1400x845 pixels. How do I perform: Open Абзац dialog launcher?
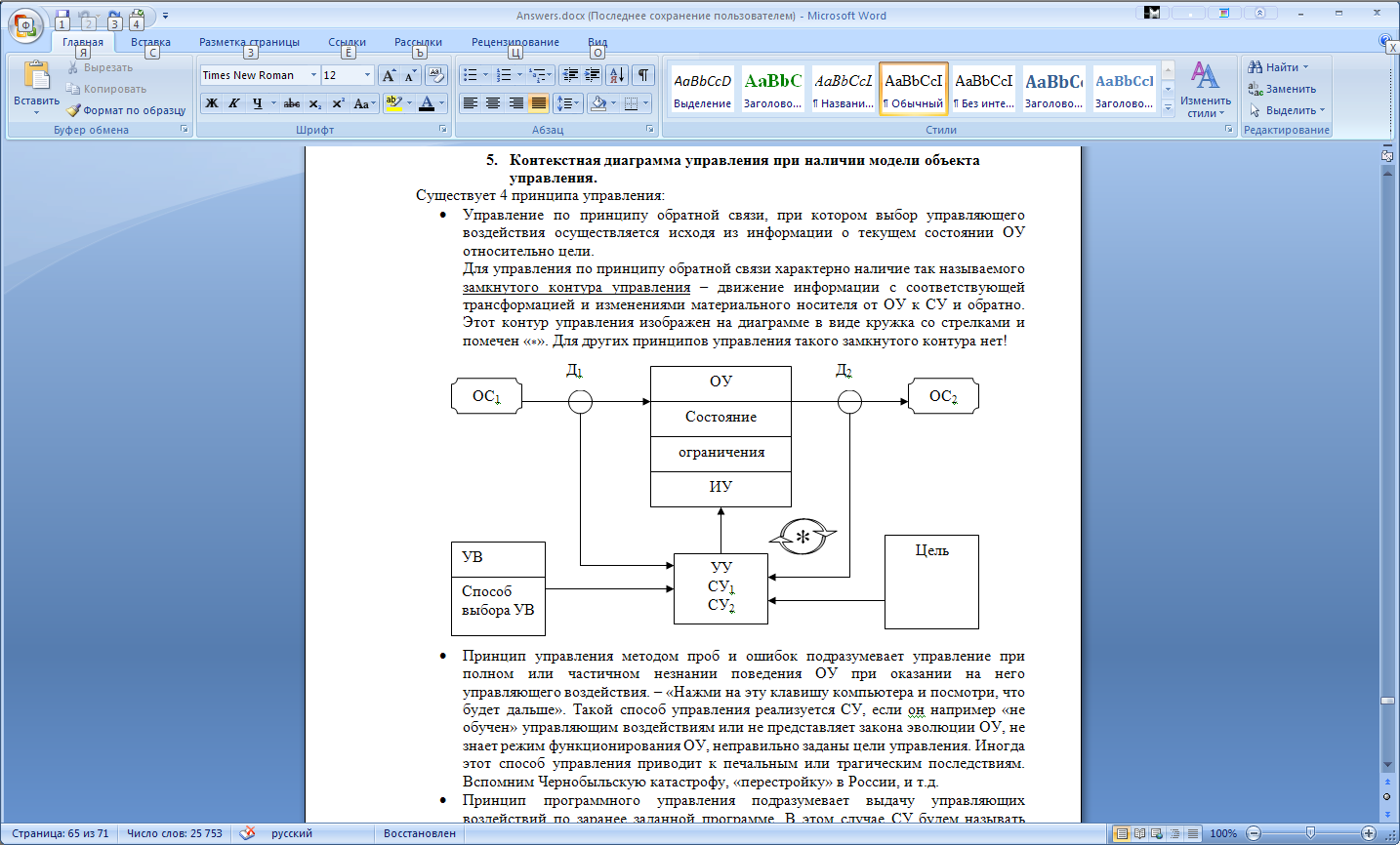coord(650,129)
